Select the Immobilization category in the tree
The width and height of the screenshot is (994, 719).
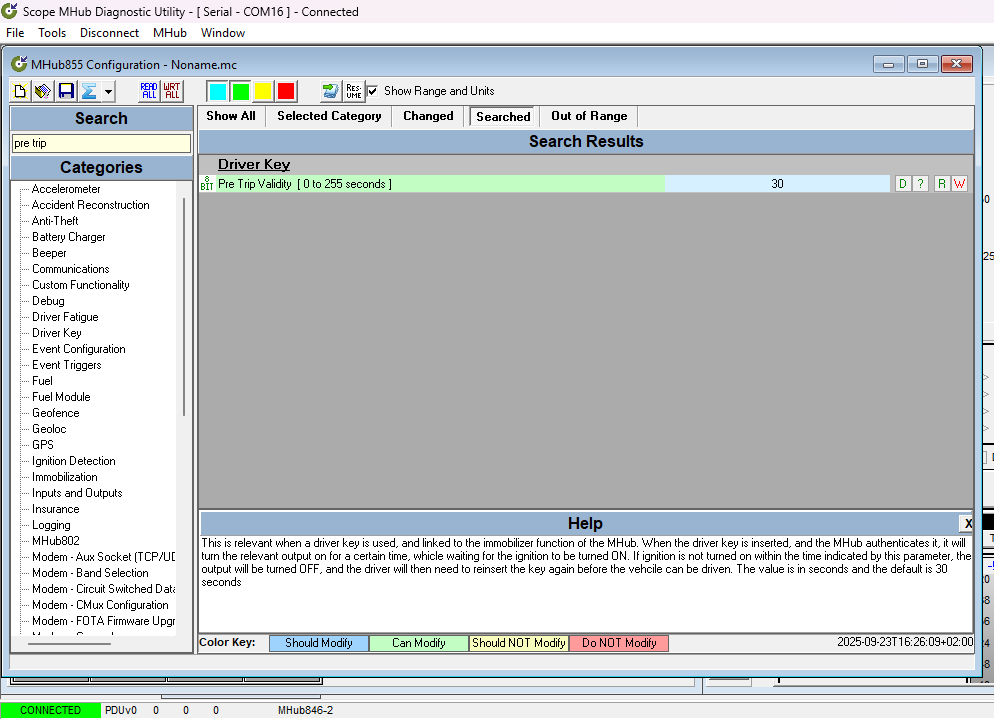pos(64,477)
